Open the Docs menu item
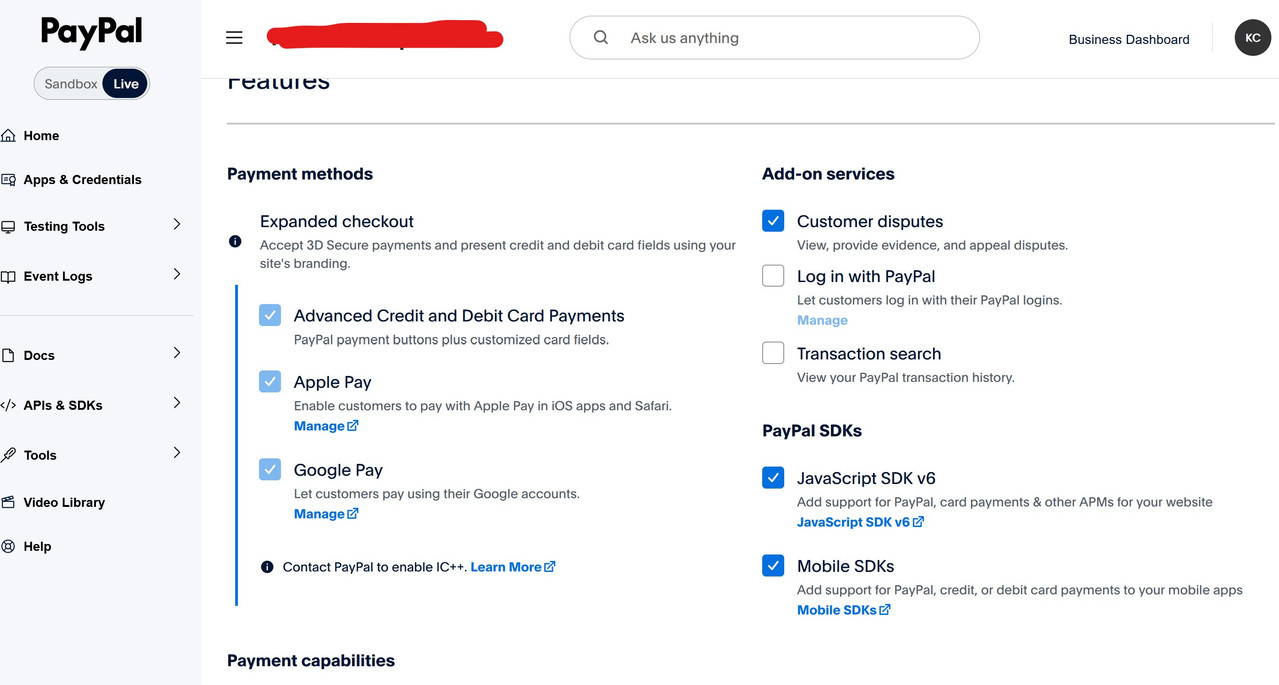 point(39,356)
